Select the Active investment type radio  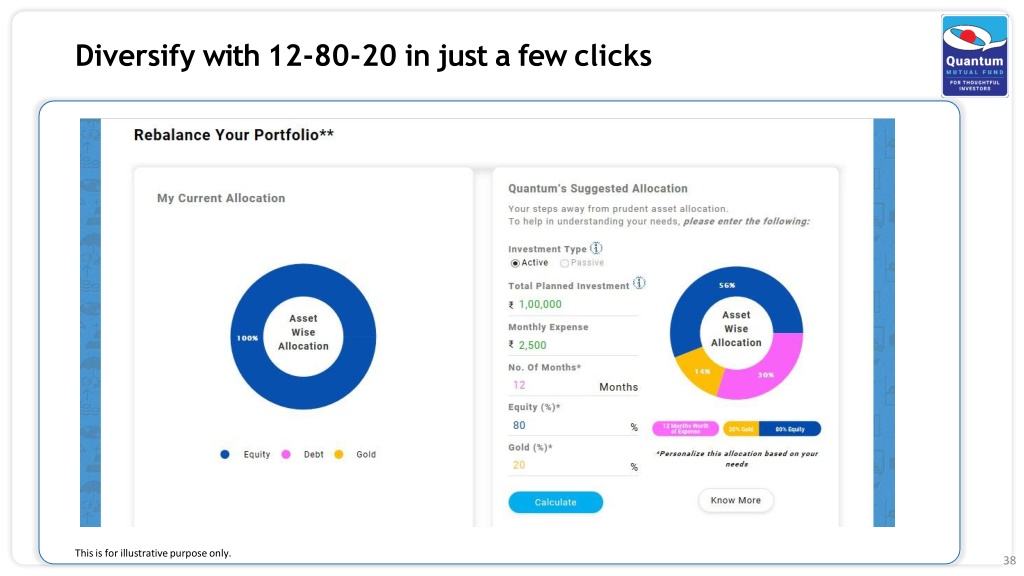515,263
